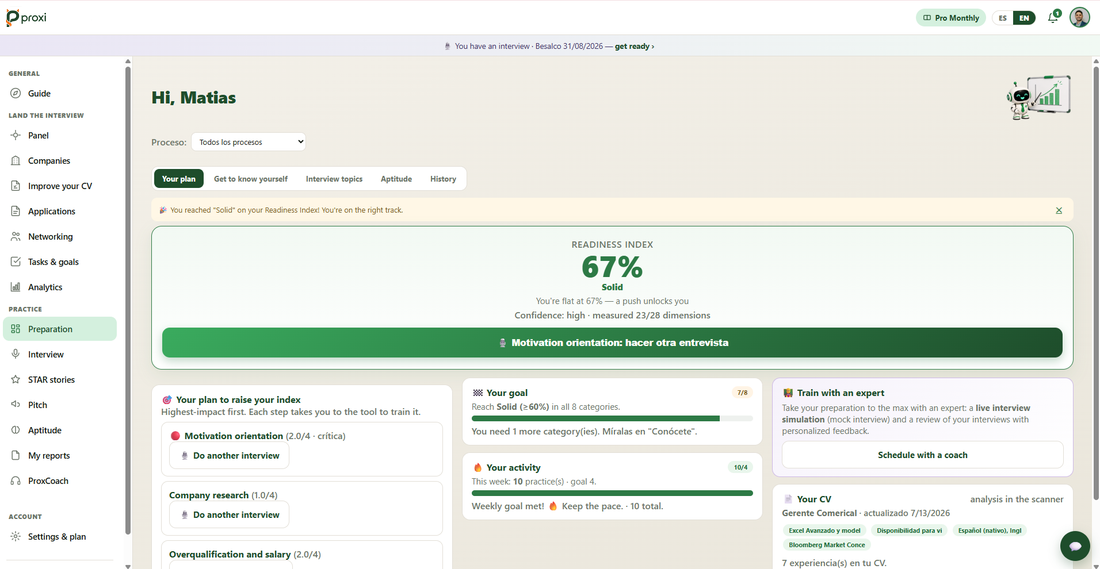The image size is (1100, 569).
Task: Select the Your plan tab
Action: click(x=179, y=179)
